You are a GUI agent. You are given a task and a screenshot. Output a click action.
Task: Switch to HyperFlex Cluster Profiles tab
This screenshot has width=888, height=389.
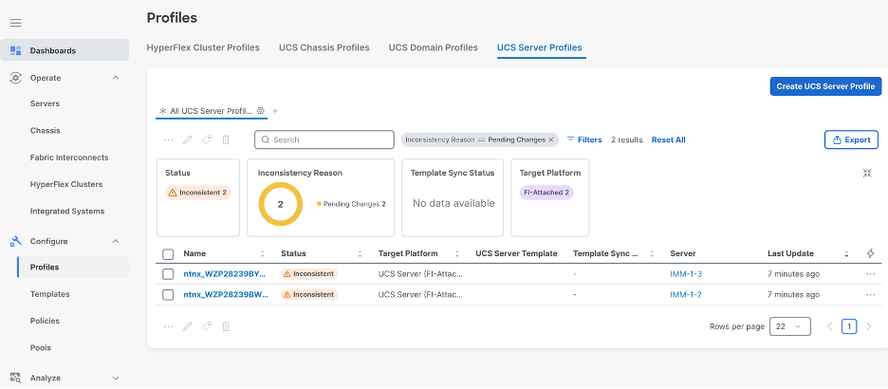203,48
